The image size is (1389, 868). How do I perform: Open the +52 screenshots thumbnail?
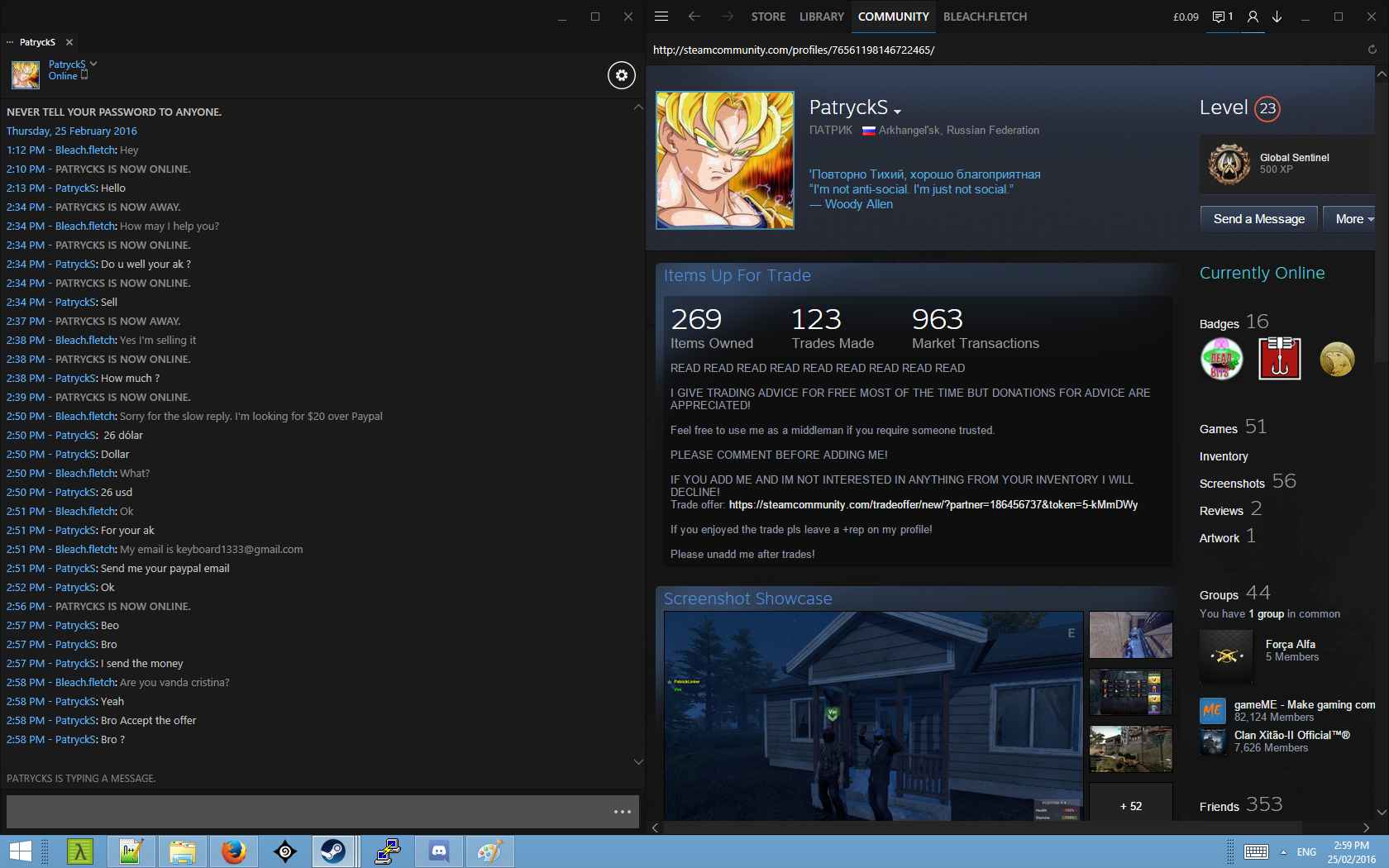[1130, 806]
